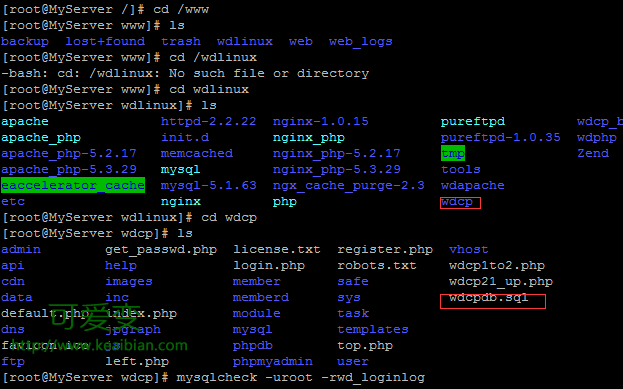Image resolution: width=623 pixels, height=389 pixels.
Task: Click the boxed 'wdcp' directory name
Action: 457,202
